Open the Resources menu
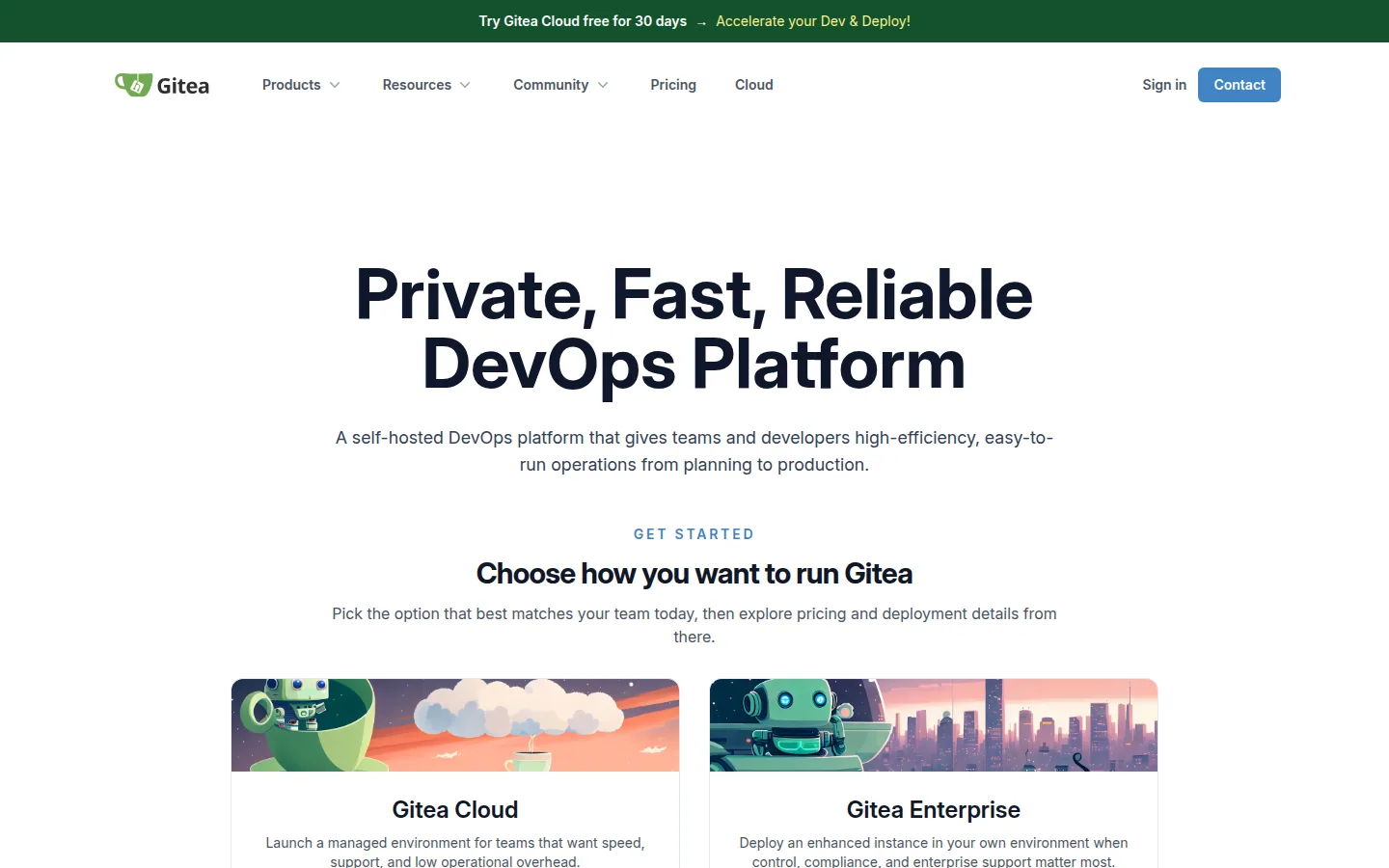Viewport: 1389px width, 868px height. point(426,85)
